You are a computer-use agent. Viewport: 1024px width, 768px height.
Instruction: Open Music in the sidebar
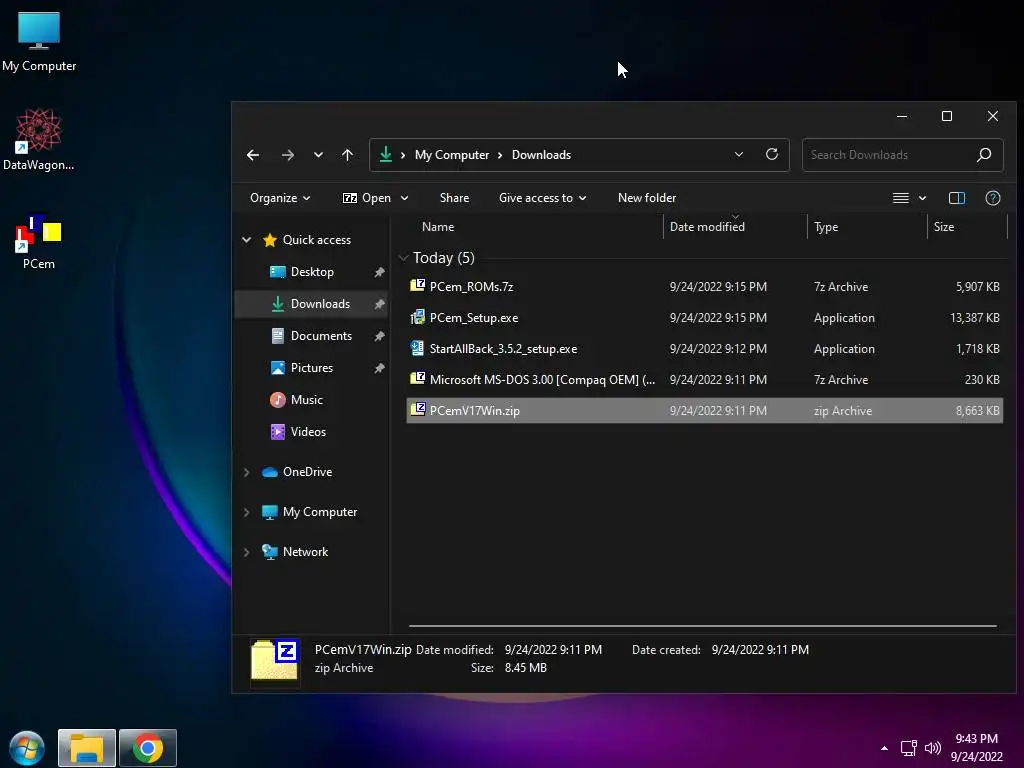(306, 400)
